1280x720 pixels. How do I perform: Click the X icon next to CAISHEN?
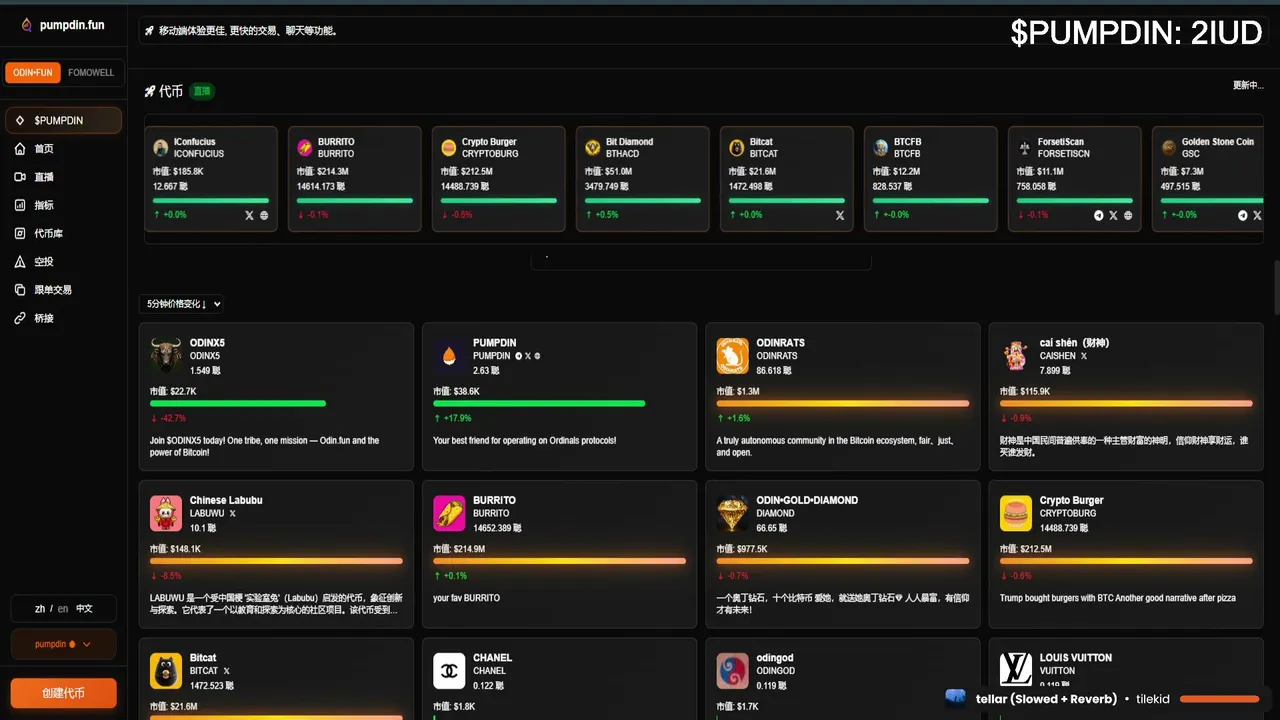coord(1084,356)
